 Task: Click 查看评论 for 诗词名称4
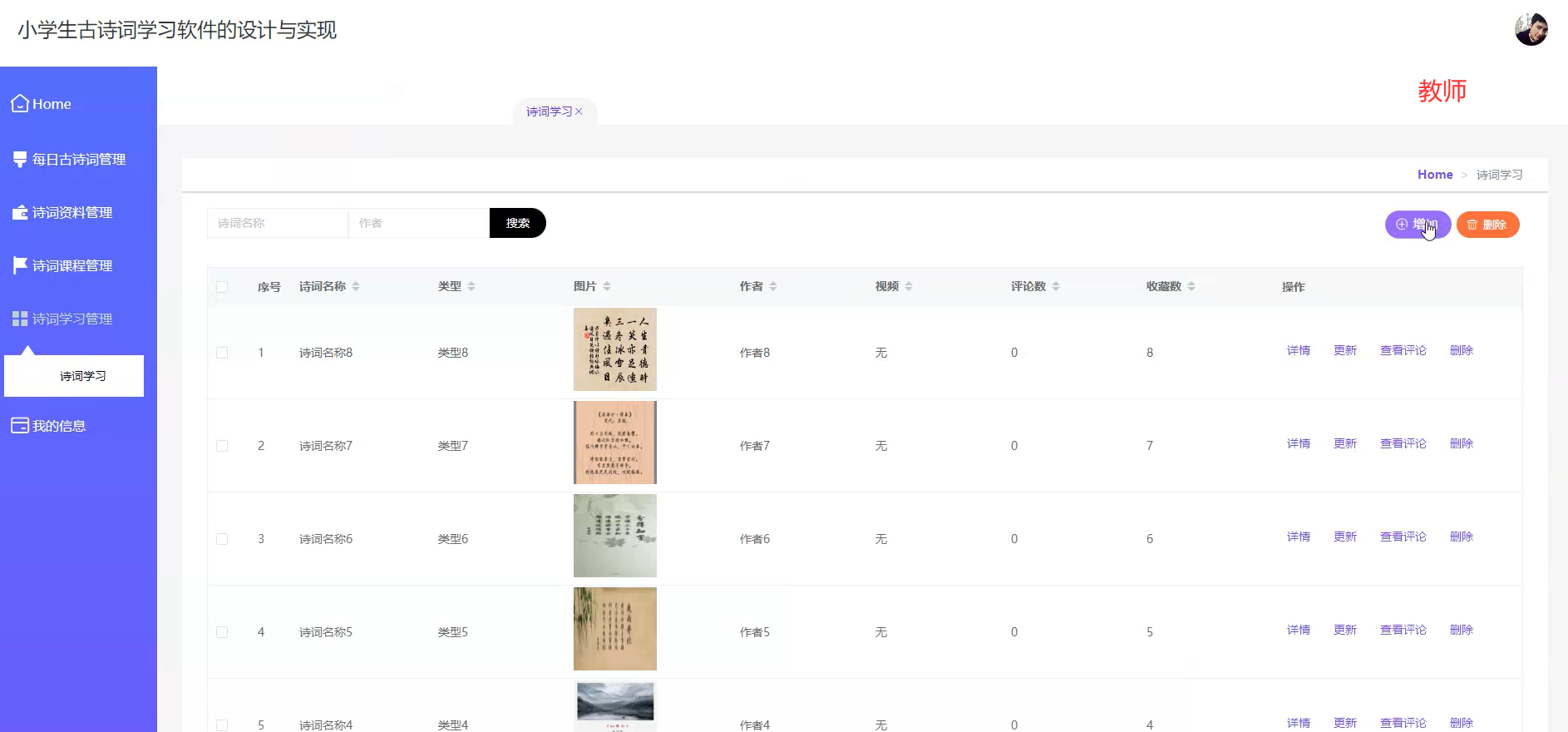[x=1403, y=723]
